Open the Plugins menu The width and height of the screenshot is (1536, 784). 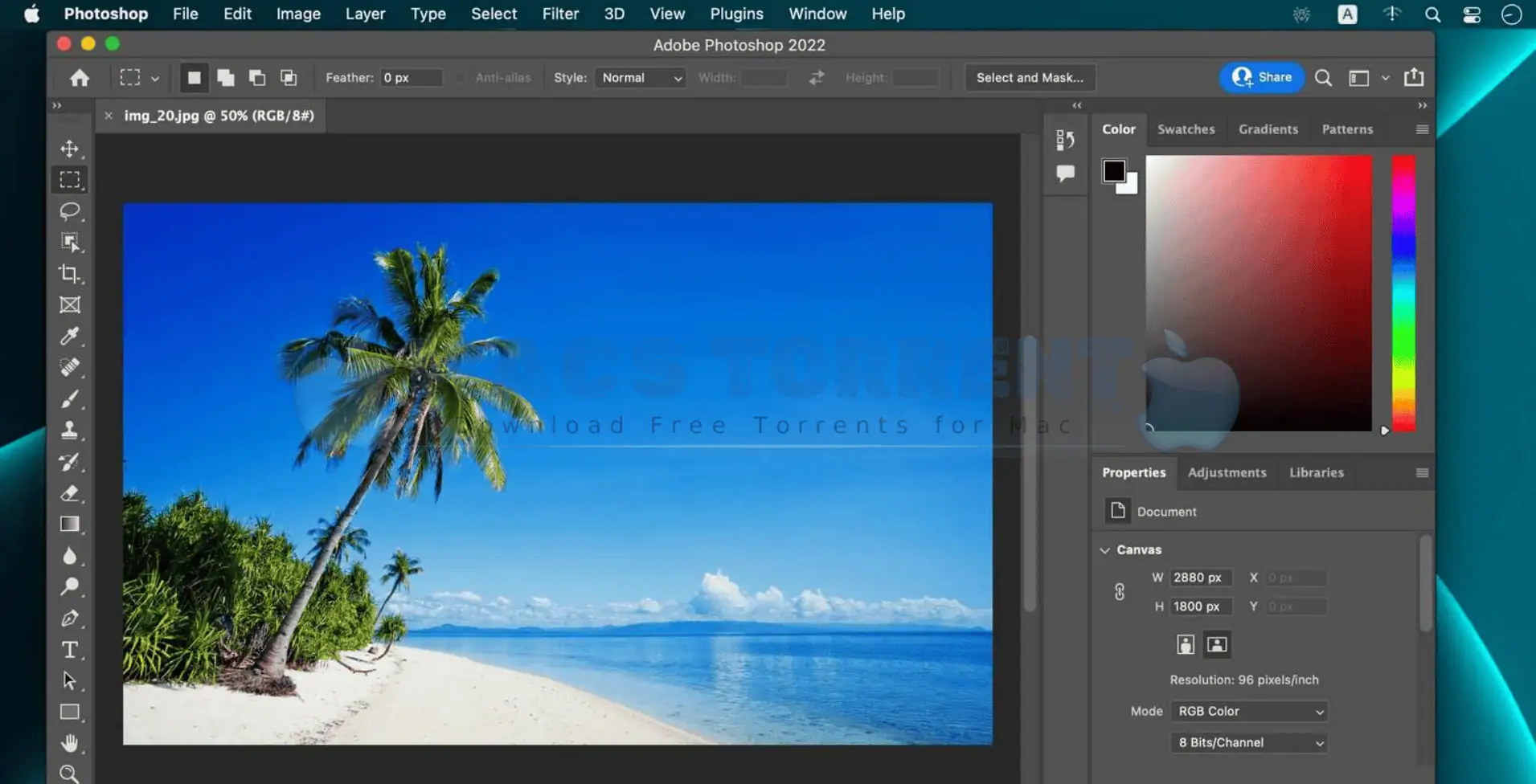coord(736,14)
